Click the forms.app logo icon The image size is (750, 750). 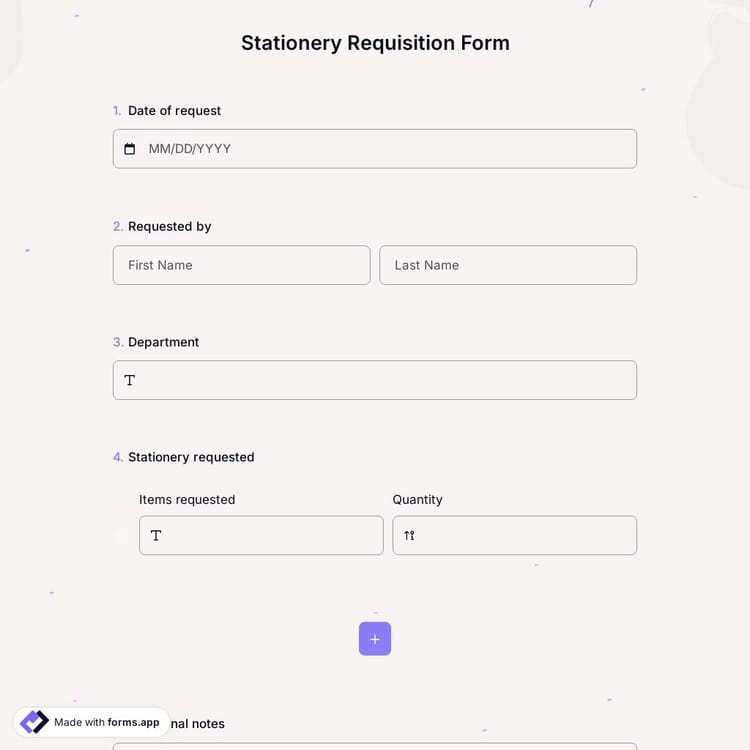point(34,722)
